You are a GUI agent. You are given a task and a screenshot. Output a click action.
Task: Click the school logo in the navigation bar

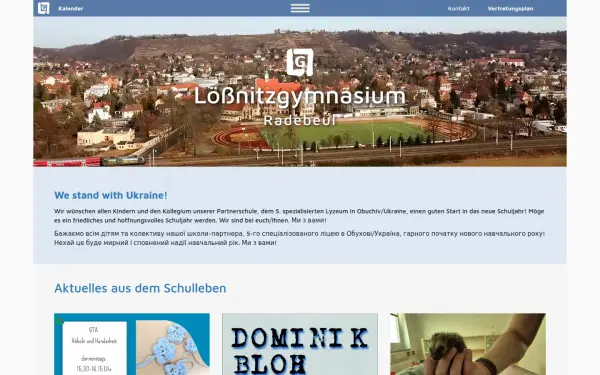(x=44, y=8)
